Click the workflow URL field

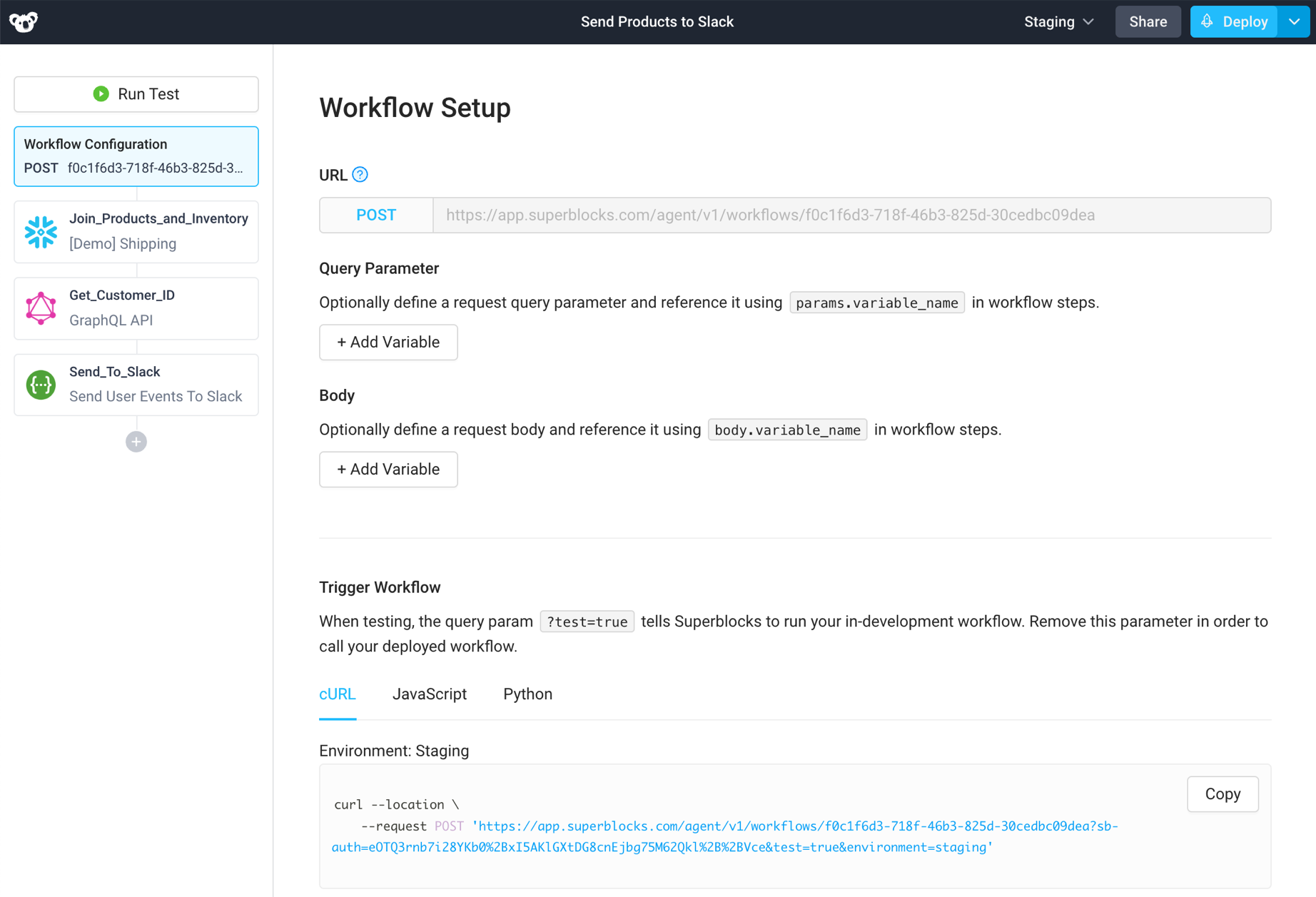tap(785, 215)
